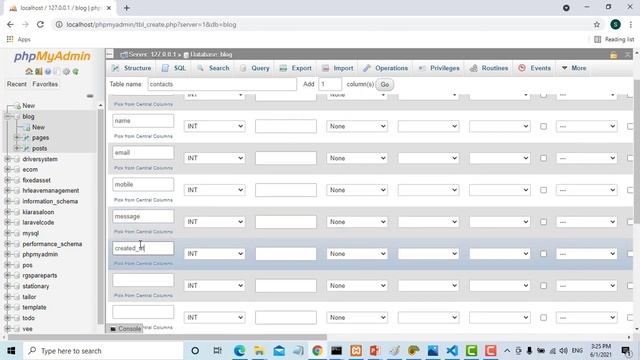Screen dimensions: 640x360
Task: Open the phpMyAdmin home icon
Action: click(29, 71)
